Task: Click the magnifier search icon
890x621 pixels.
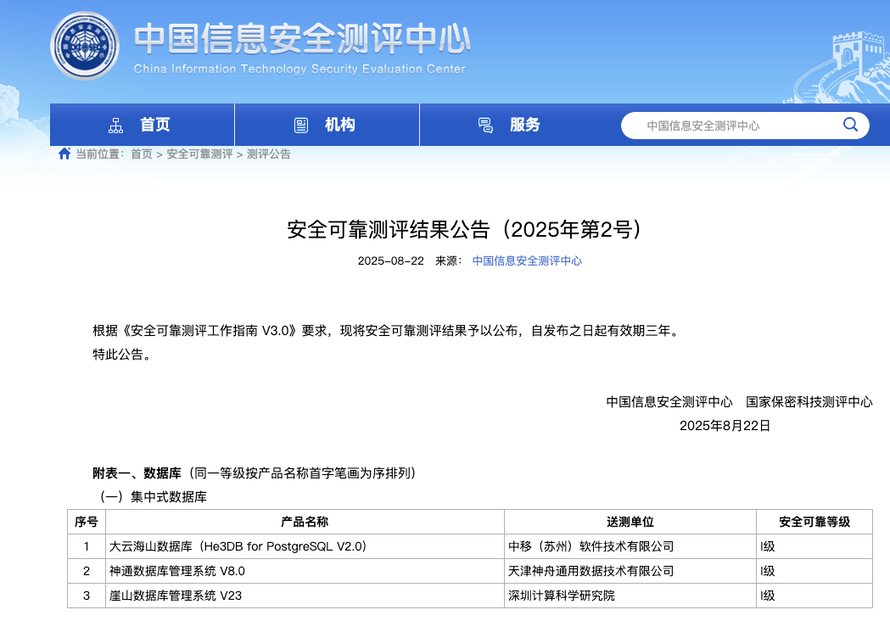Action: point(850,124)
